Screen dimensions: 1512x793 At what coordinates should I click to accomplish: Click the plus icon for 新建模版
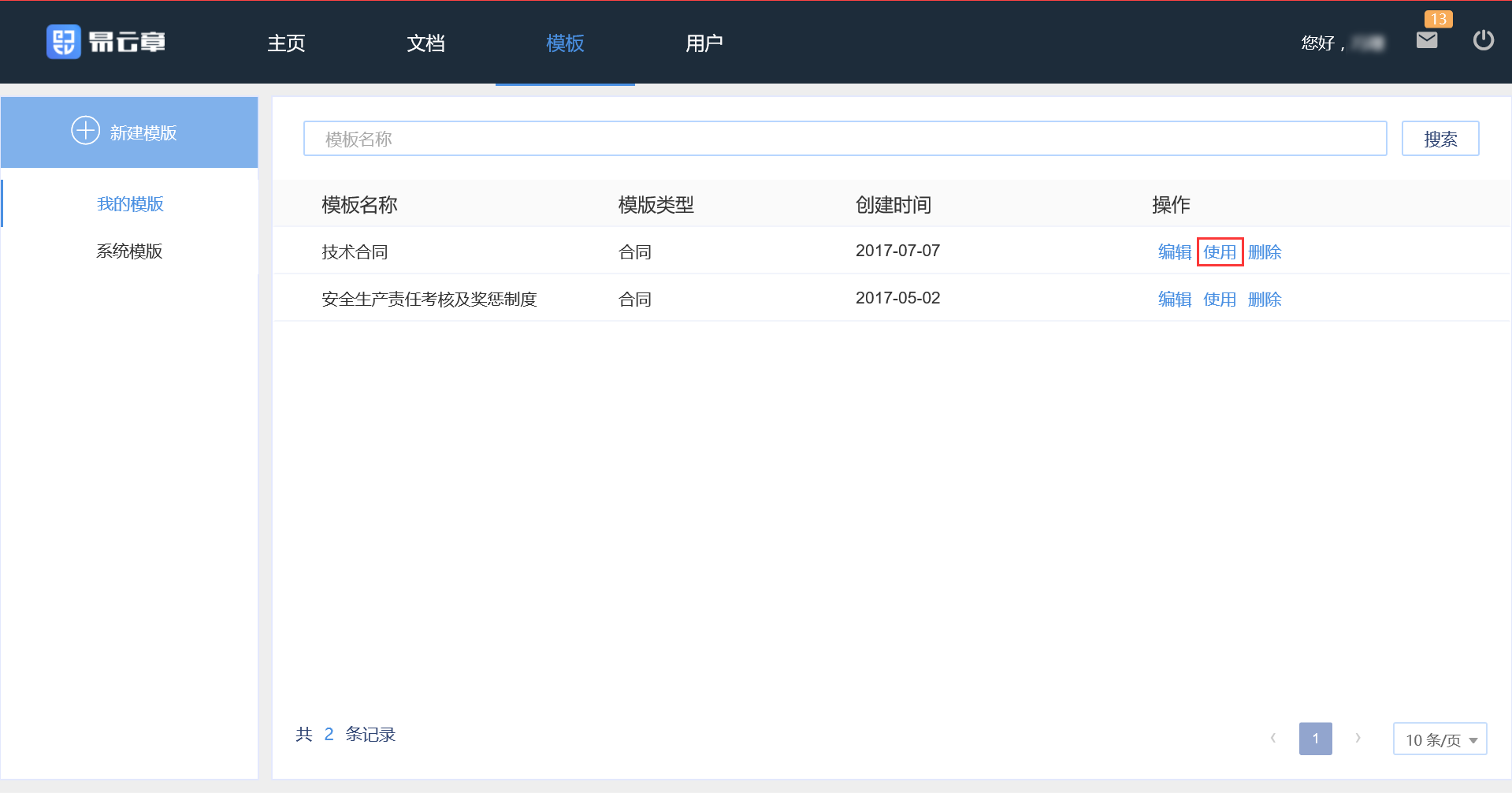pos(85,131)
